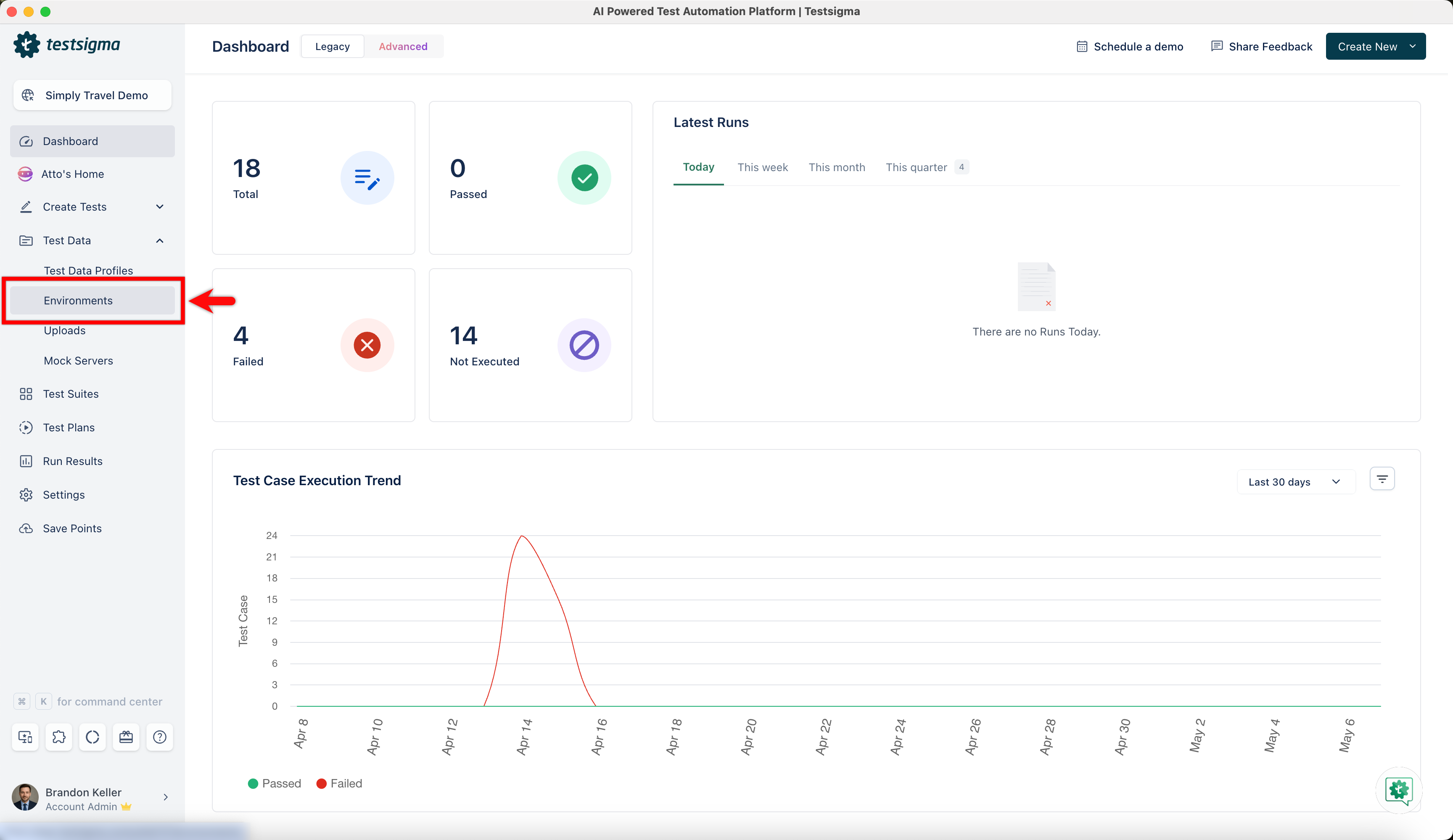The height and width of the screenshot is (840, 1453).
Task: Select the This month tab
Action: (x=837, y=167)
